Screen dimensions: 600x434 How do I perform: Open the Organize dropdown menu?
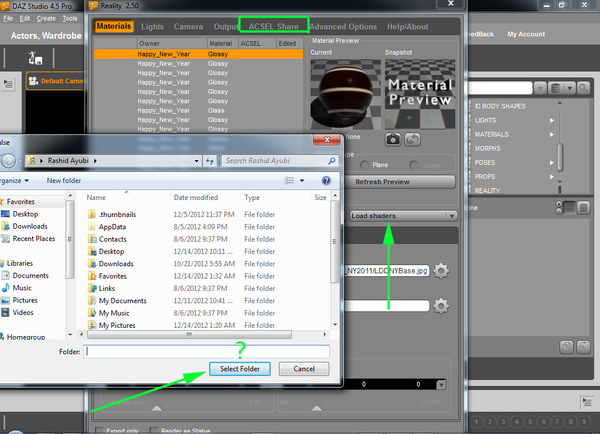[15, 180]
